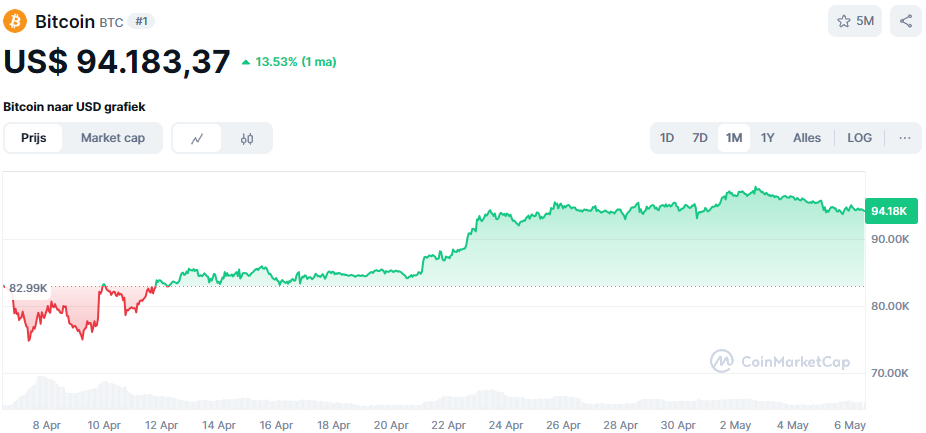Select the 1M time range
Image resolution: width=926 pixels, height=433 pixels.
pos(734,138)
